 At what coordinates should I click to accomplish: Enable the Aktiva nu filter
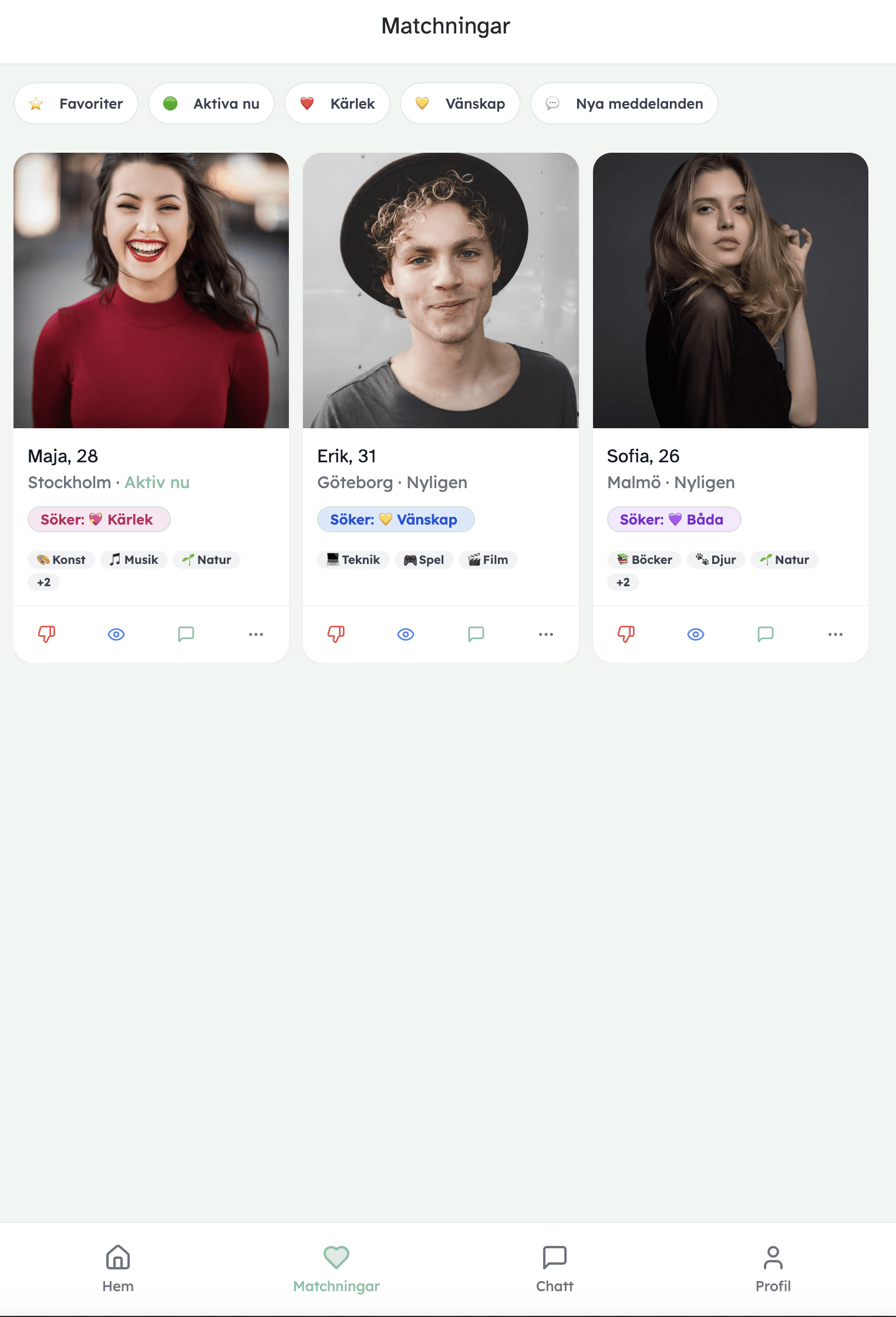211,103
